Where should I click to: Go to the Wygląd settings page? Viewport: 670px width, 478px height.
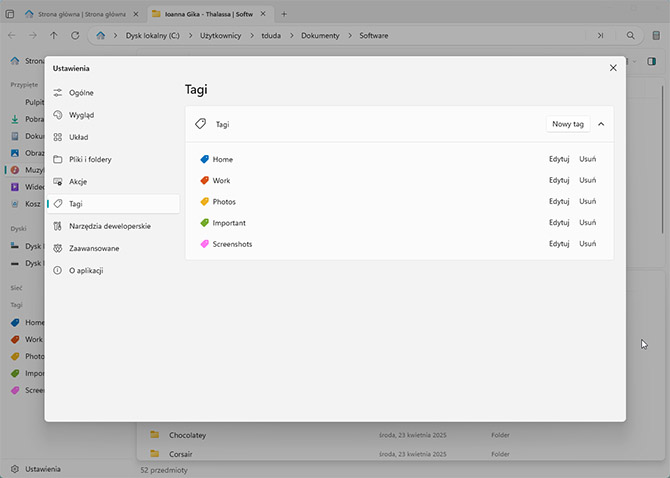(82, 115)
